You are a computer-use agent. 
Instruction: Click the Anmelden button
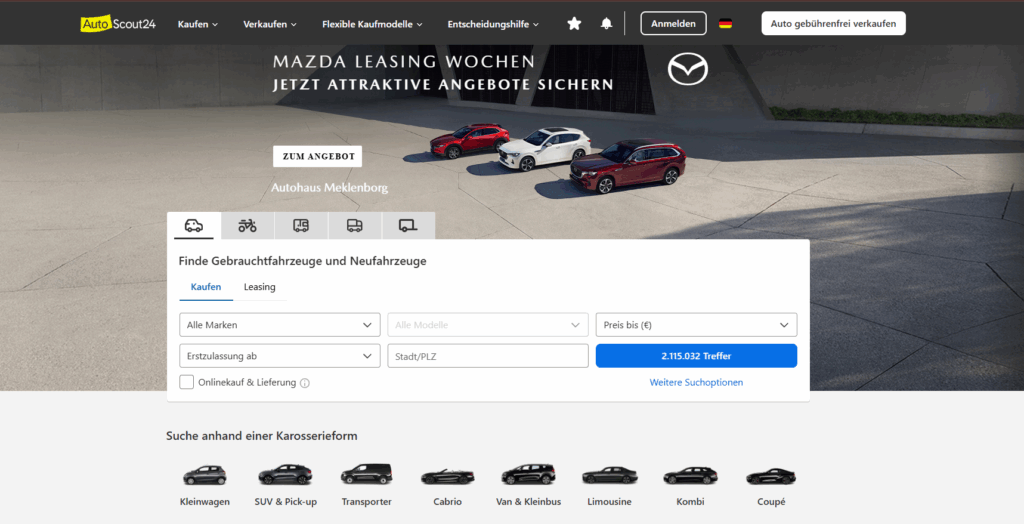pyautogui.click(x=673, y=24)
